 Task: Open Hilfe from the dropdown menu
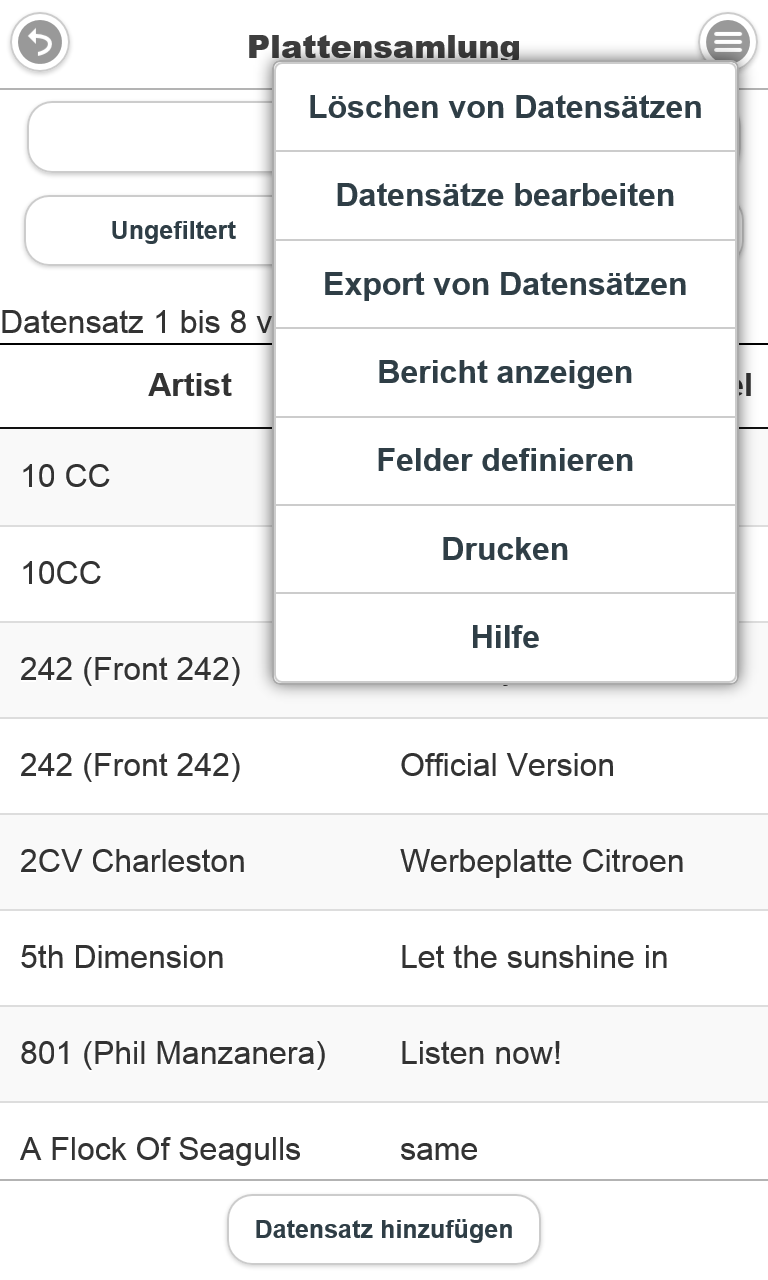505,637
